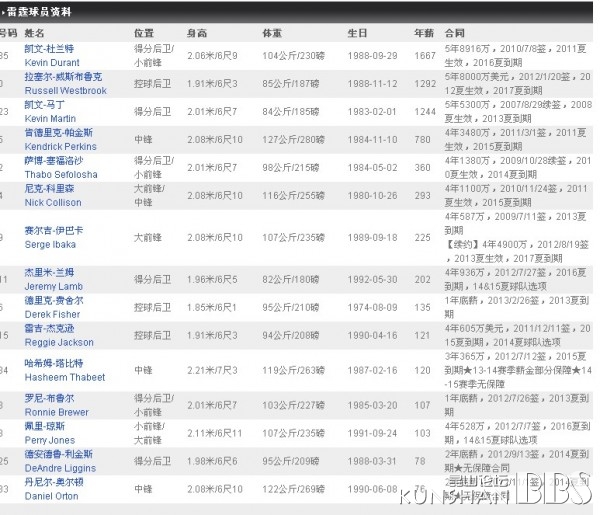Viewport: 600px width, 515px height.
Task: Open Derek Fisher profile link
Action: click(52, 314)
